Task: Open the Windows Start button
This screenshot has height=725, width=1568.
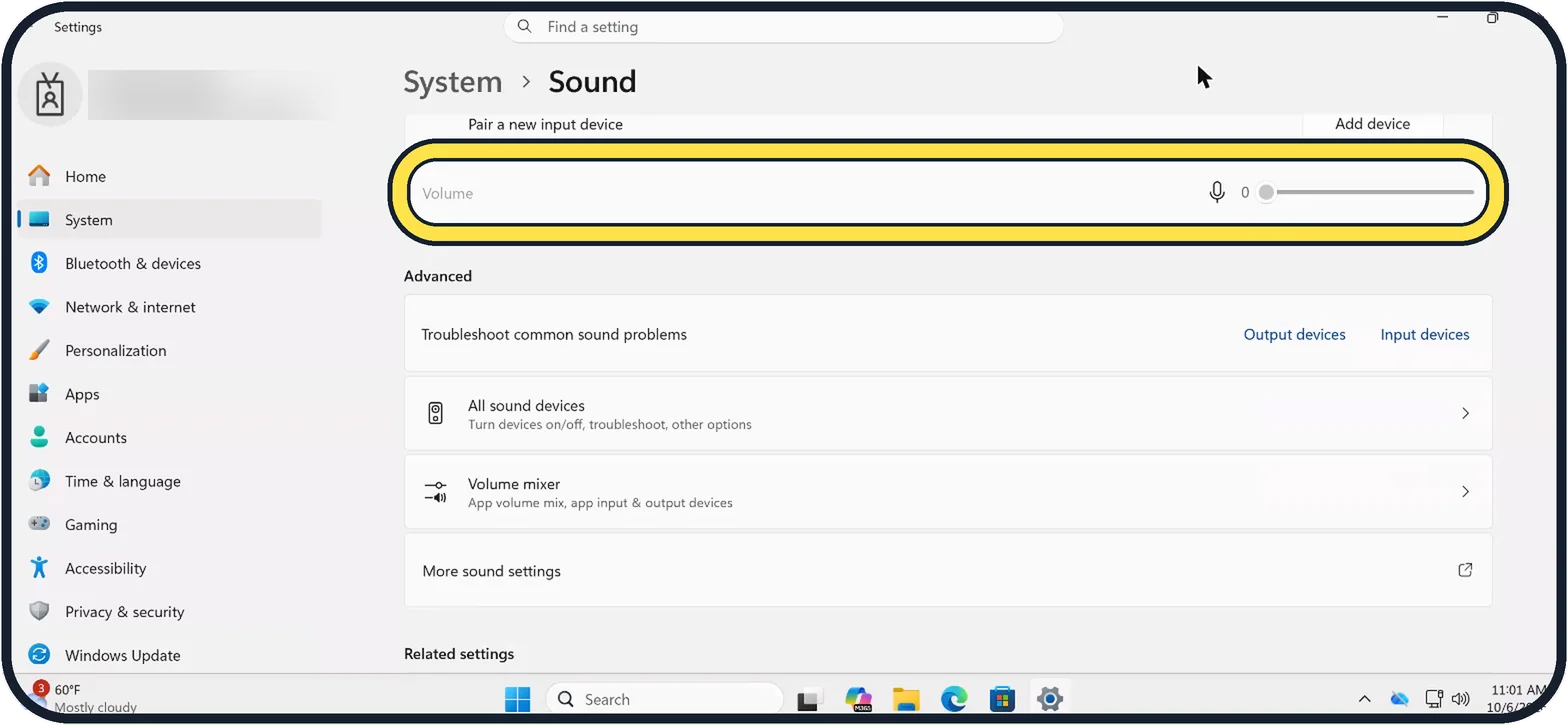Action: pyautogui.click(x=518, y=699)
